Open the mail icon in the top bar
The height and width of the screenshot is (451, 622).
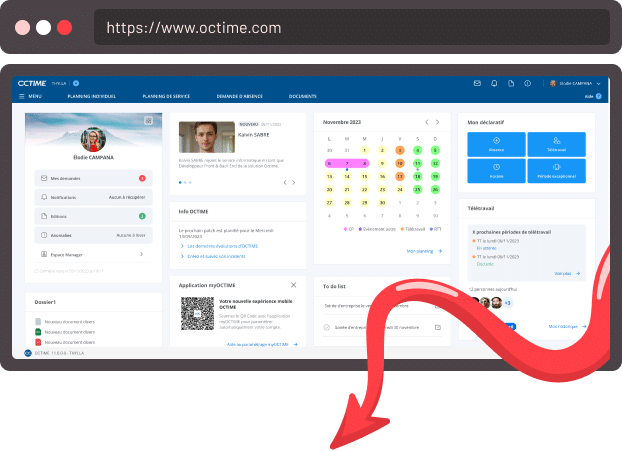(477, 83)
